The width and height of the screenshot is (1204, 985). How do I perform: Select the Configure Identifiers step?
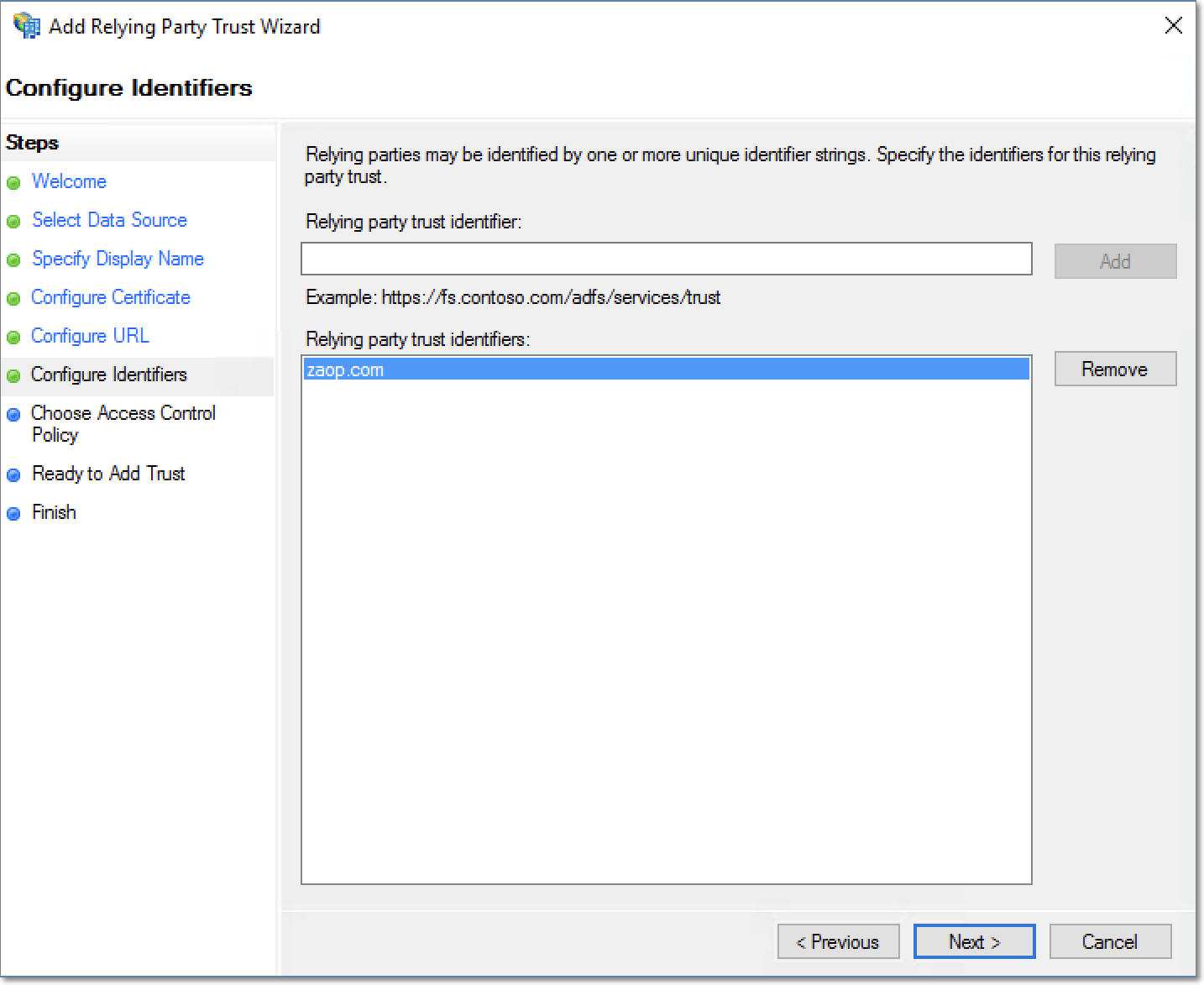point(109,375)
